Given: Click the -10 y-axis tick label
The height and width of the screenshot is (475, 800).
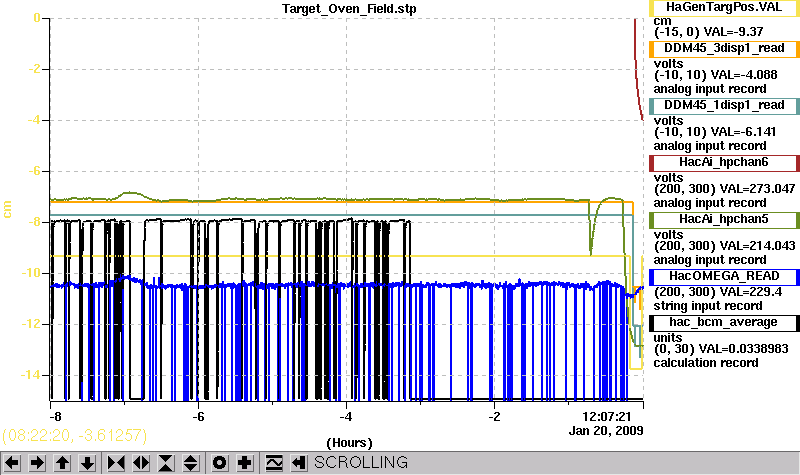Looking at the screenshot, I should point(30,273).
